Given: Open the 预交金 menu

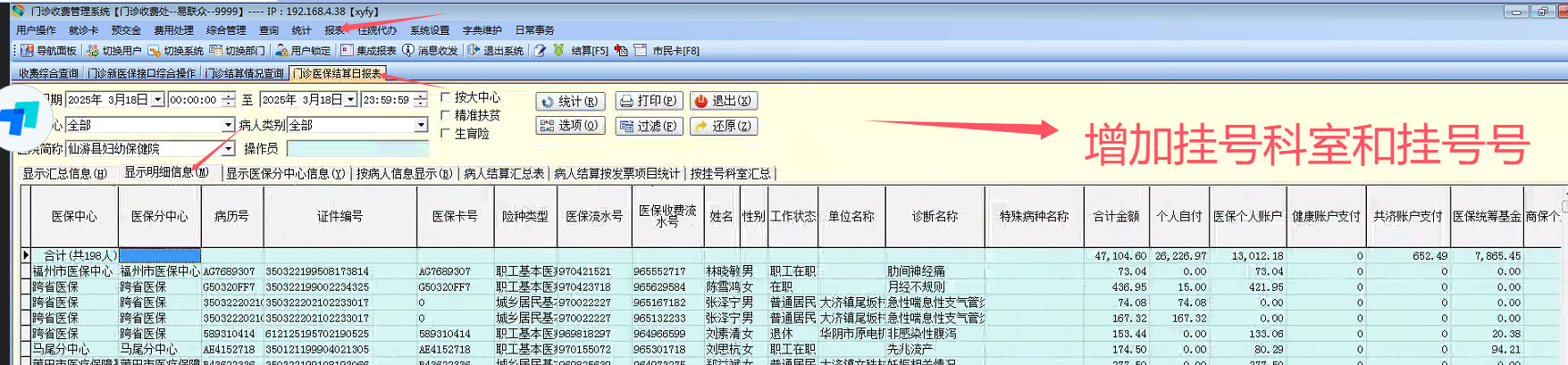Looking at the screenshot, I should [126, 30].
